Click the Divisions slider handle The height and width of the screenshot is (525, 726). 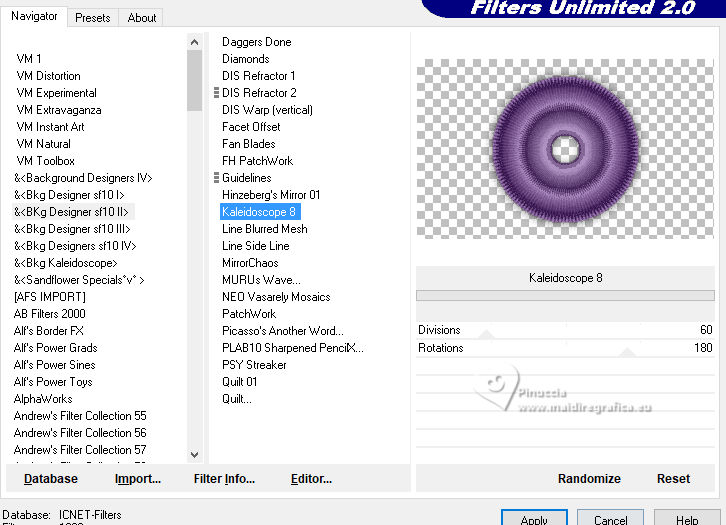tap(486, 335)
